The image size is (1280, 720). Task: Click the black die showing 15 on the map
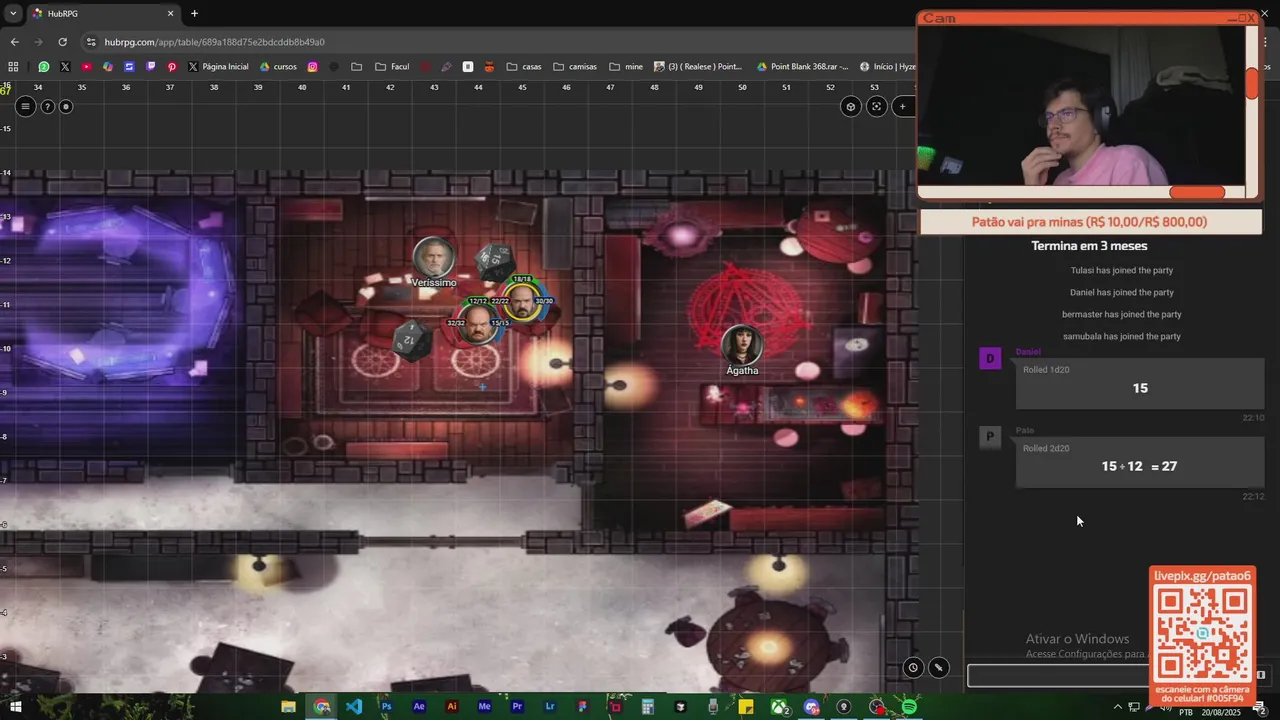(x=495, y=261)
